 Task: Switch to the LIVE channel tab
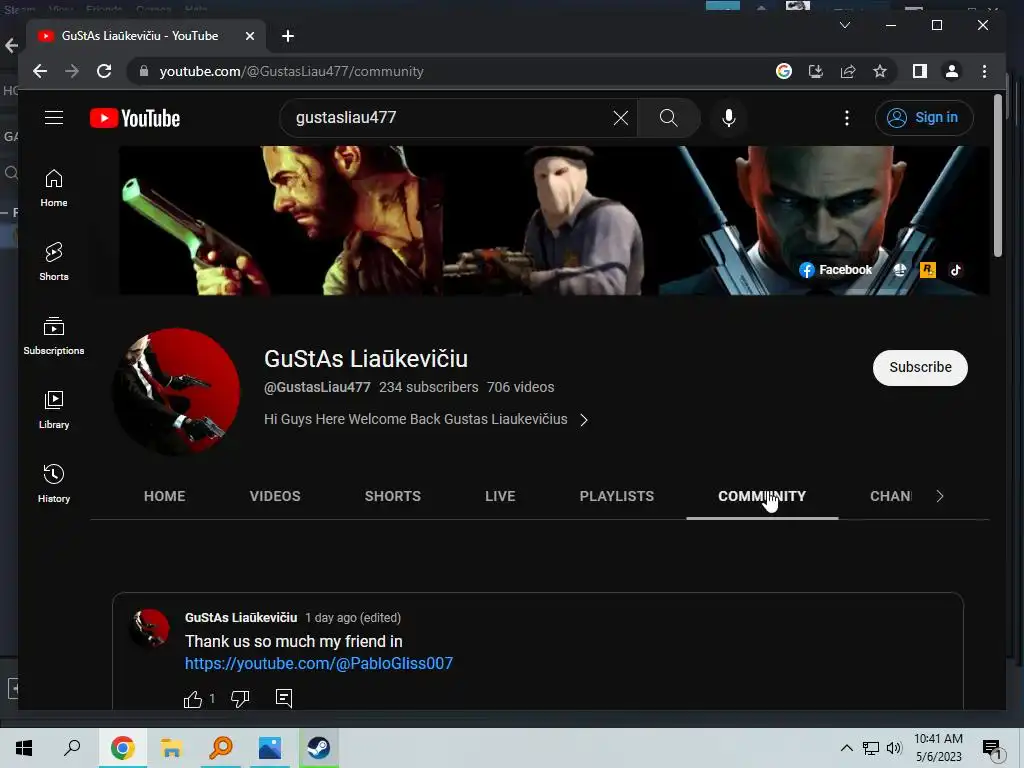pos(500,496)
